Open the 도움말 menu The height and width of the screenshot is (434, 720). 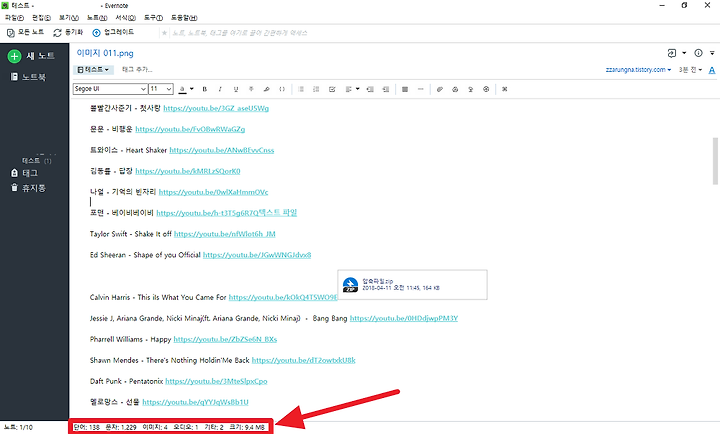pos(184,17)
